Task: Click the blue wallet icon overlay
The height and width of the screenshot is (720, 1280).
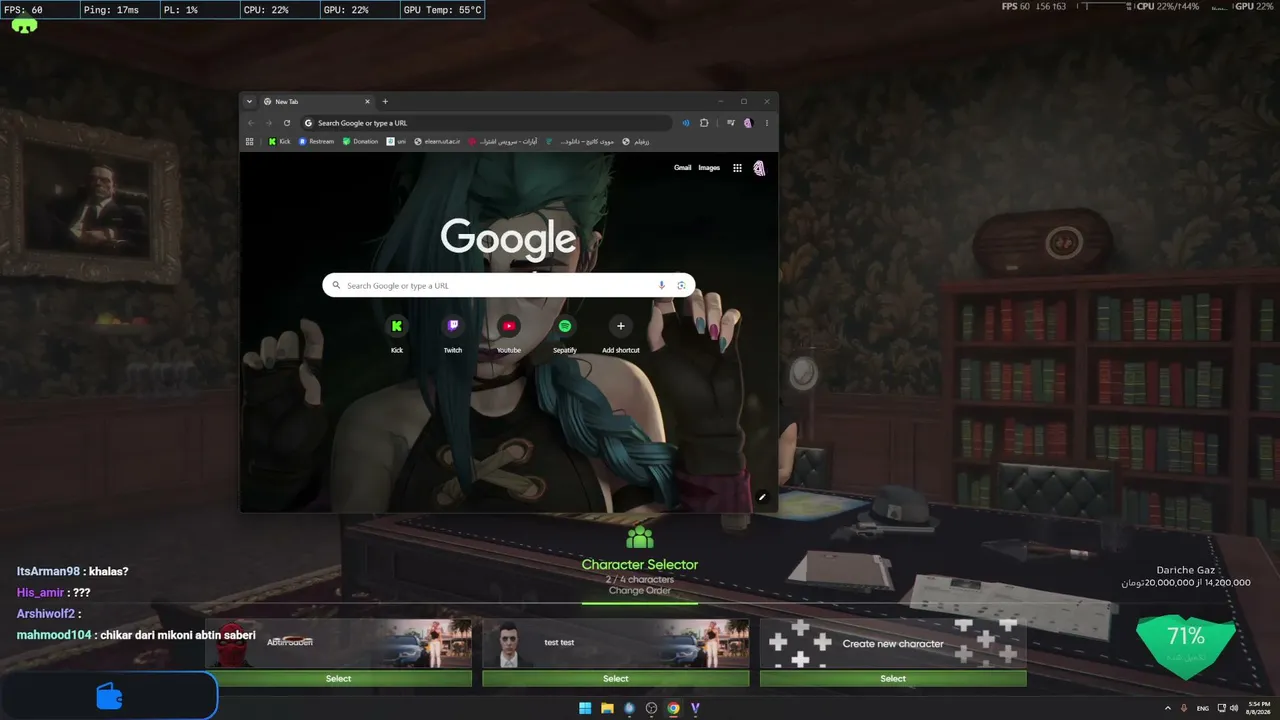Action: point(109,696)
